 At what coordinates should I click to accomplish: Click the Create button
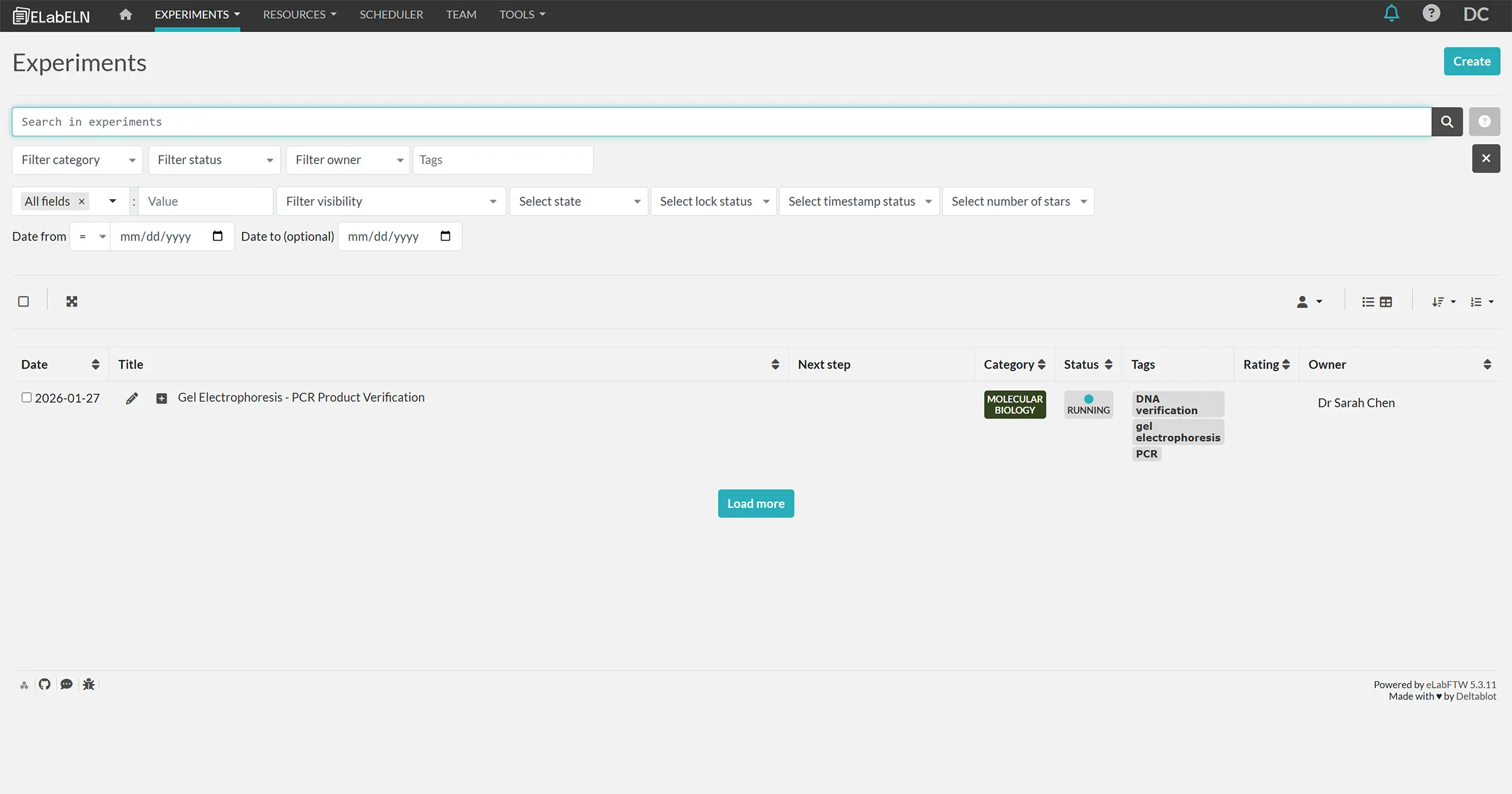click(1471, 61)
